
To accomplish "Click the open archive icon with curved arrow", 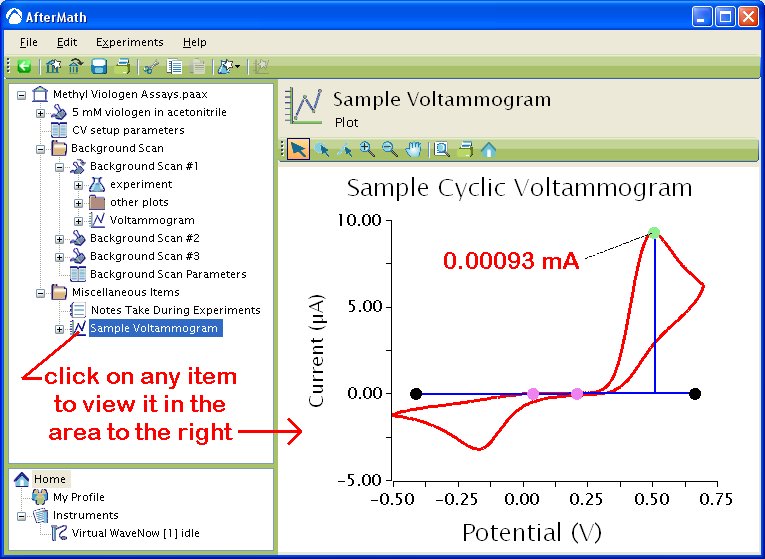I will 76,66.
